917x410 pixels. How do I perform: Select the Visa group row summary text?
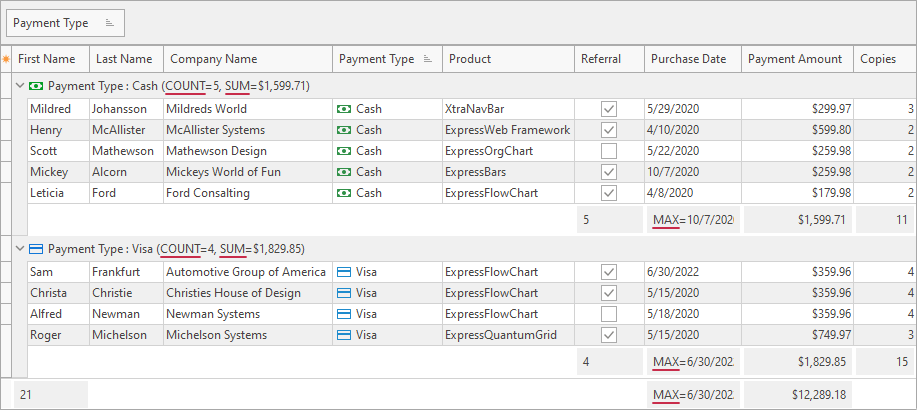pos(177,249)
